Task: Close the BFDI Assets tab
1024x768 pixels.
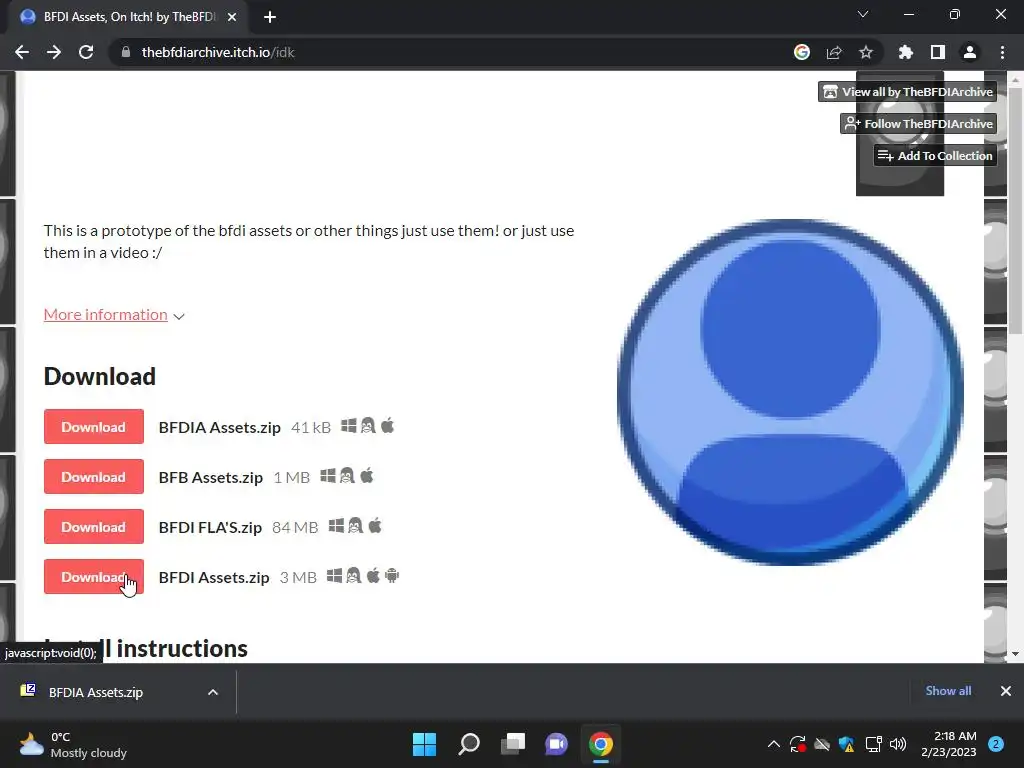Action: pos(232,17)
